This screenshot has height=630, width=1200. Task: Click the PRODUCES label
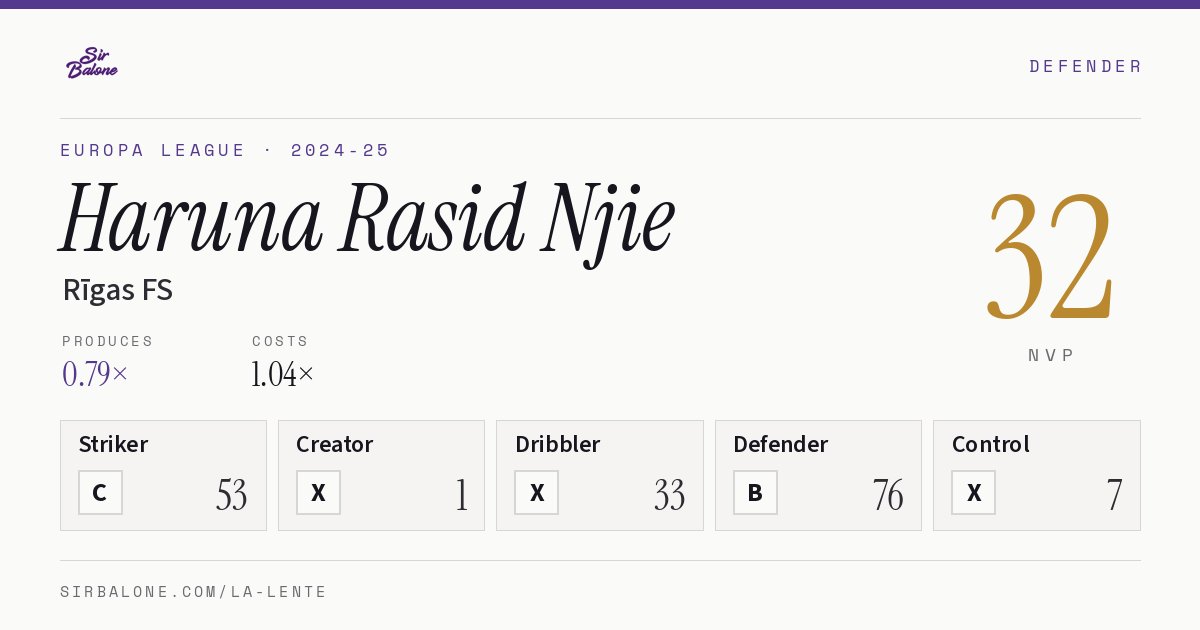pos(108,341)
